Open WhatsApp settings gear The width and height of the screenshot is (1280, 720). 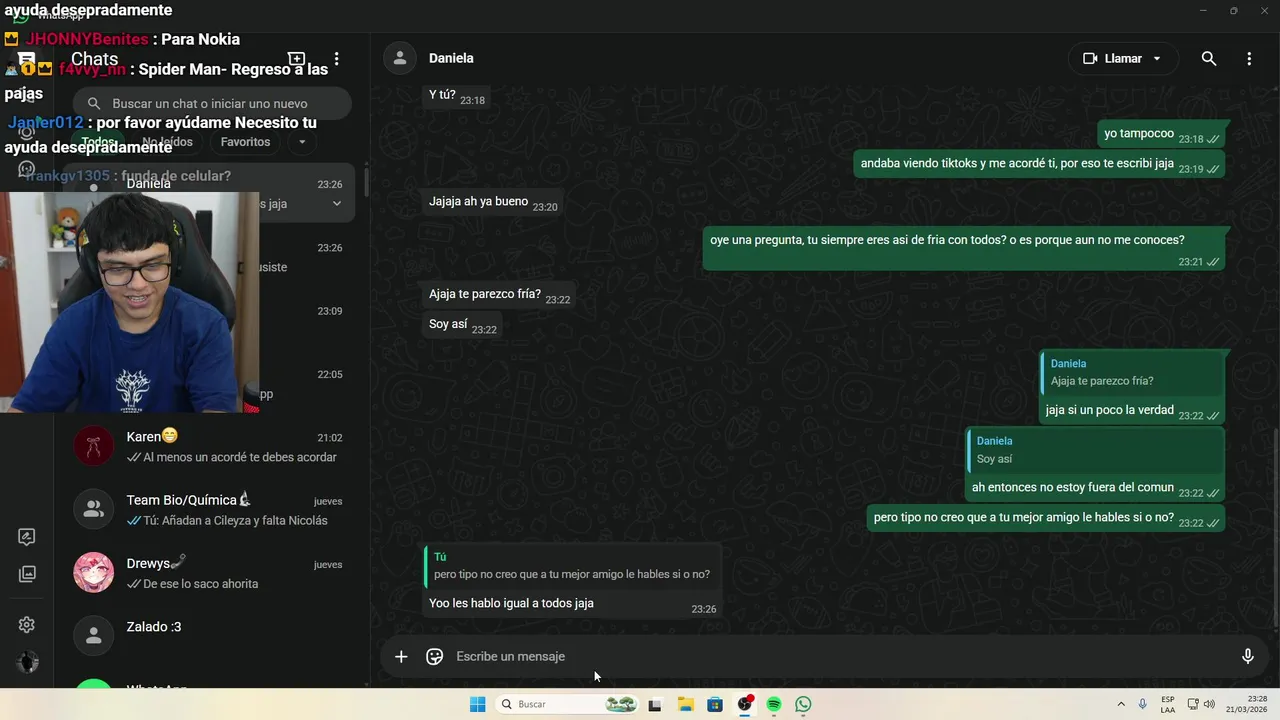[27, 625]
